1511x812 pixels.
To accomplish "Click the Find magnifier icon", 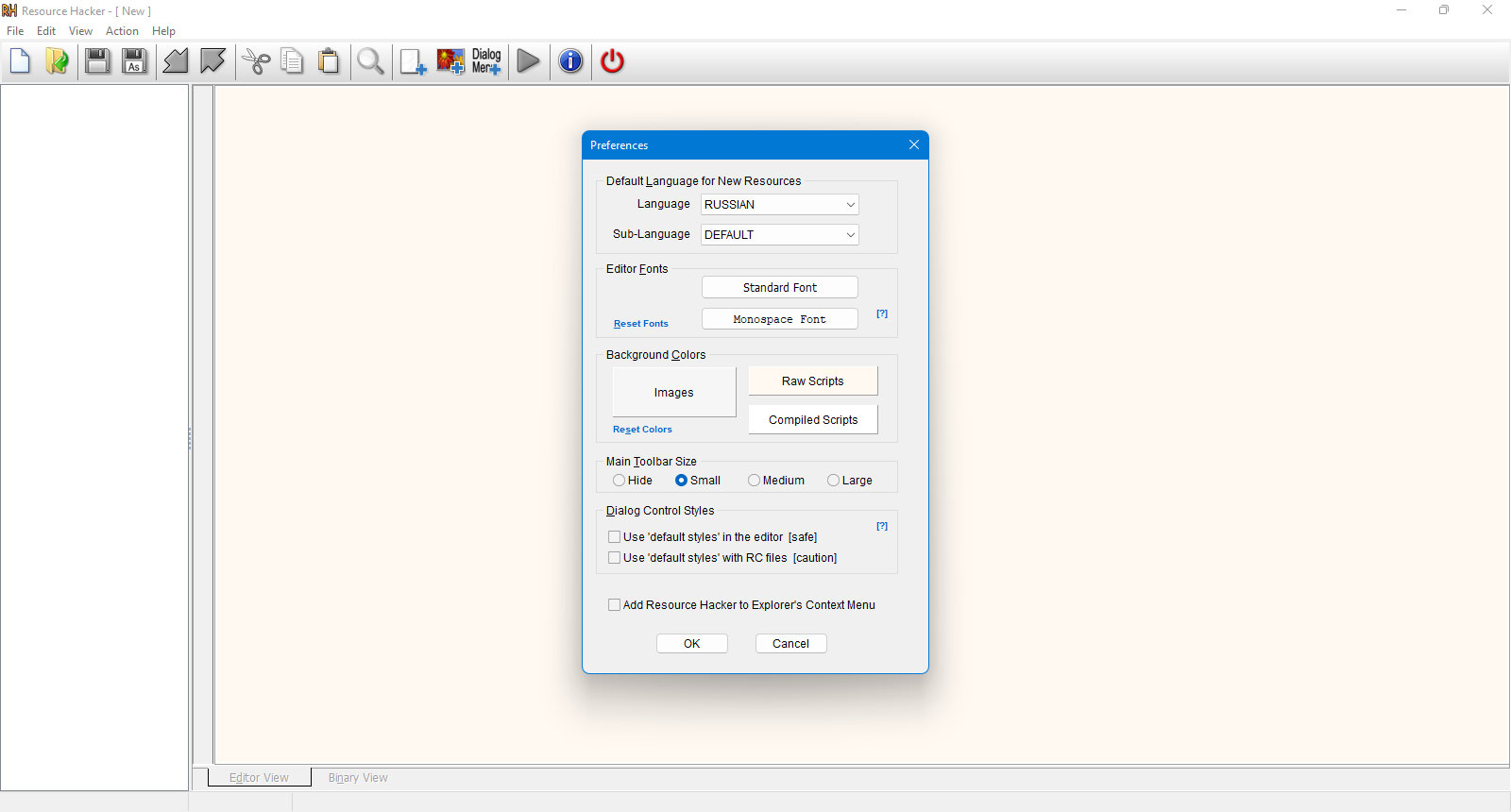I will click(370, 61).
